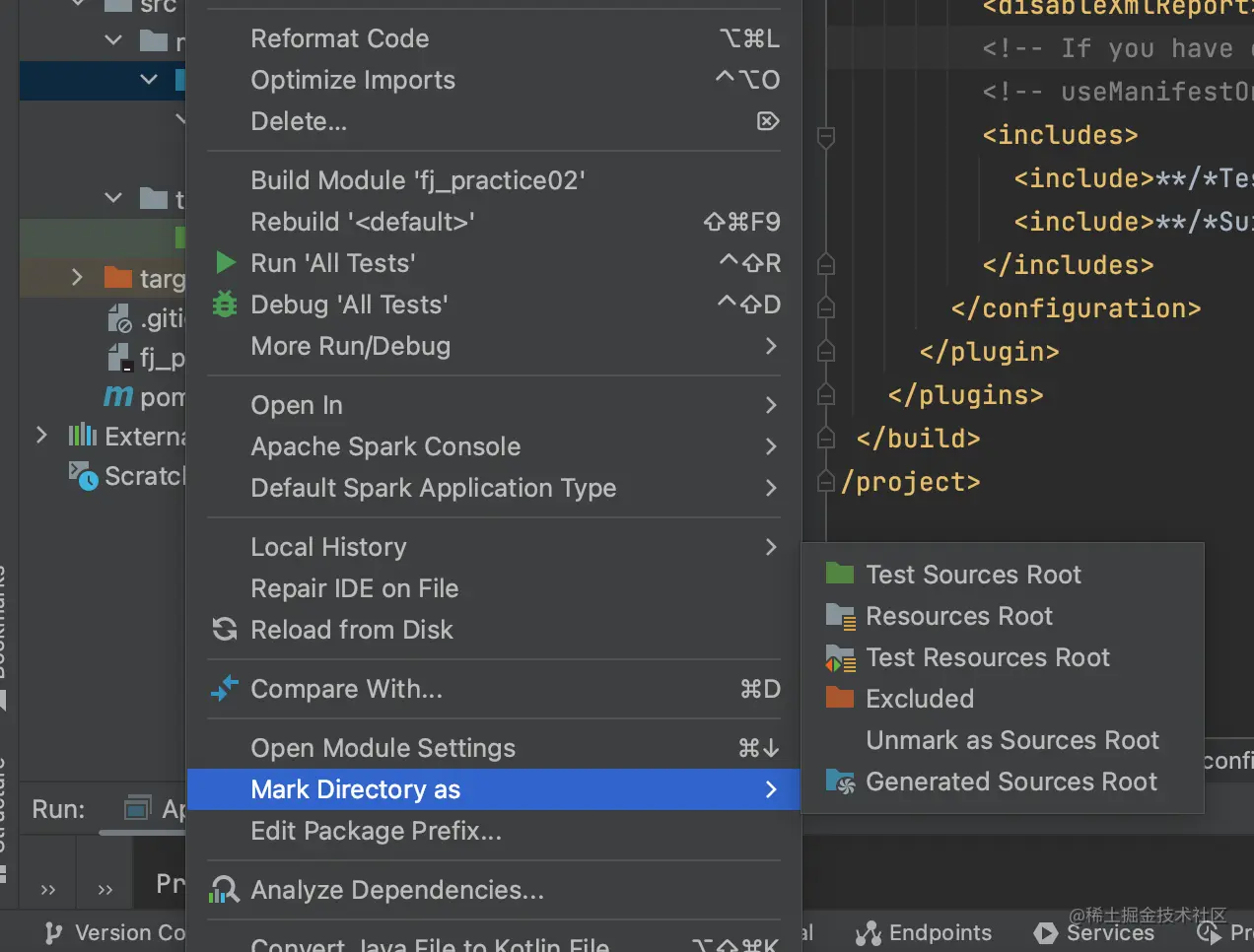1254x952 pixels.
Task: Expand the target folder in project tree
Action: click(x=77, y=278)
